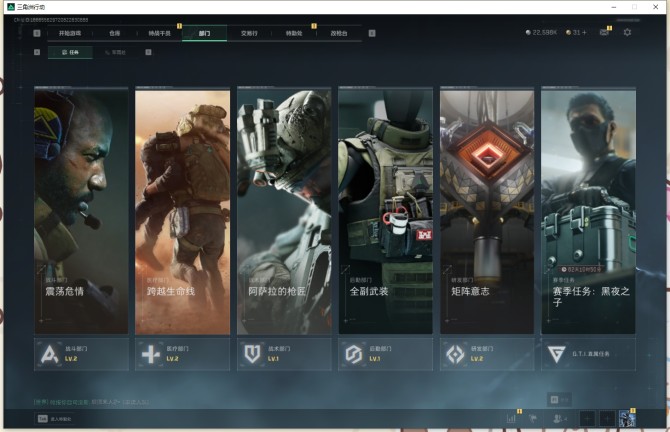Viewport: 670px width, 432px height.
Task: Switch to the 交易行 tab
Action: click(x=249, y=33)
